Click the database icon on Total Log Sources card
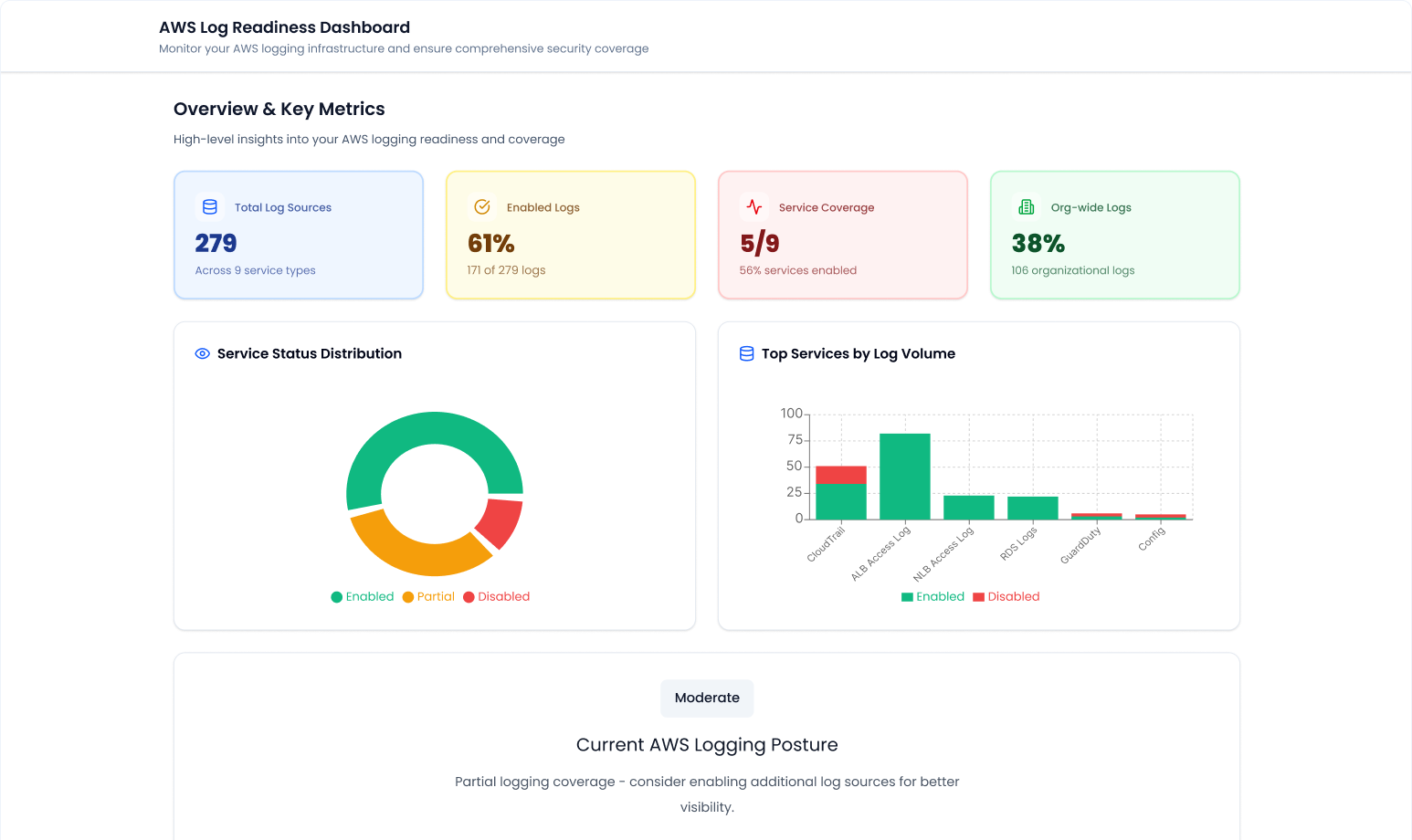The image size is (1412, 840). click(209, 207)
